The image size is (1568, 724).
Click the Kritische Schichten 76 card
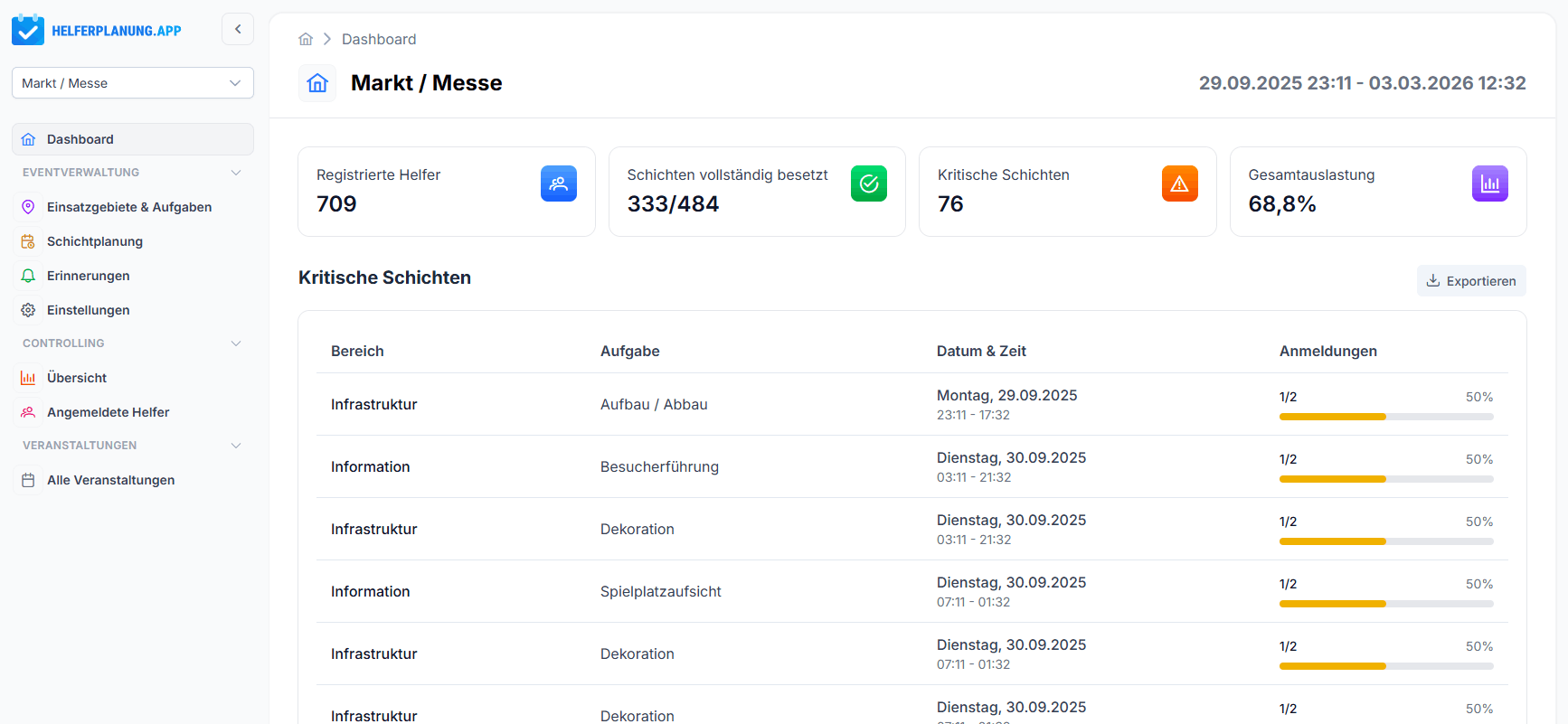(x=1068, y=192)
